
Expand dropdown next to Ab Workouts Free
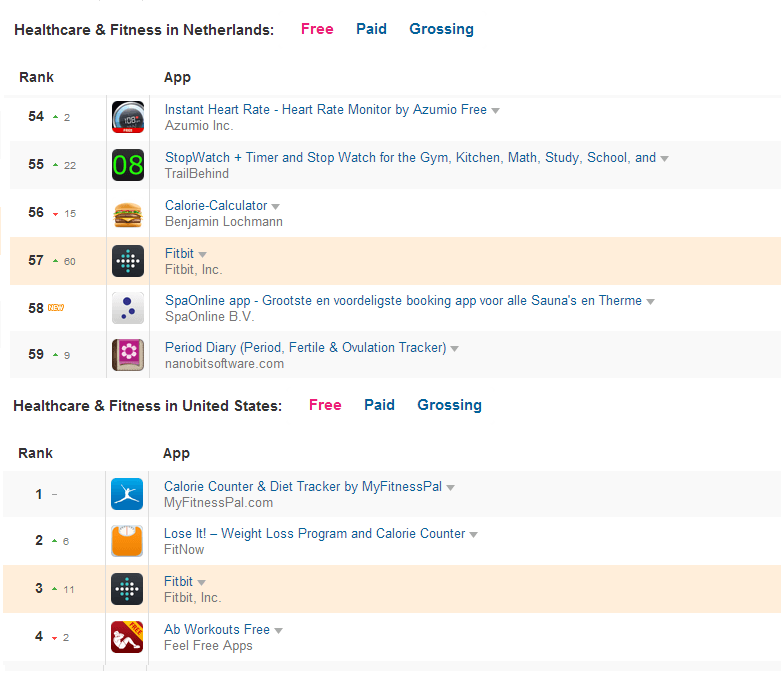click(x=278, y=631)
